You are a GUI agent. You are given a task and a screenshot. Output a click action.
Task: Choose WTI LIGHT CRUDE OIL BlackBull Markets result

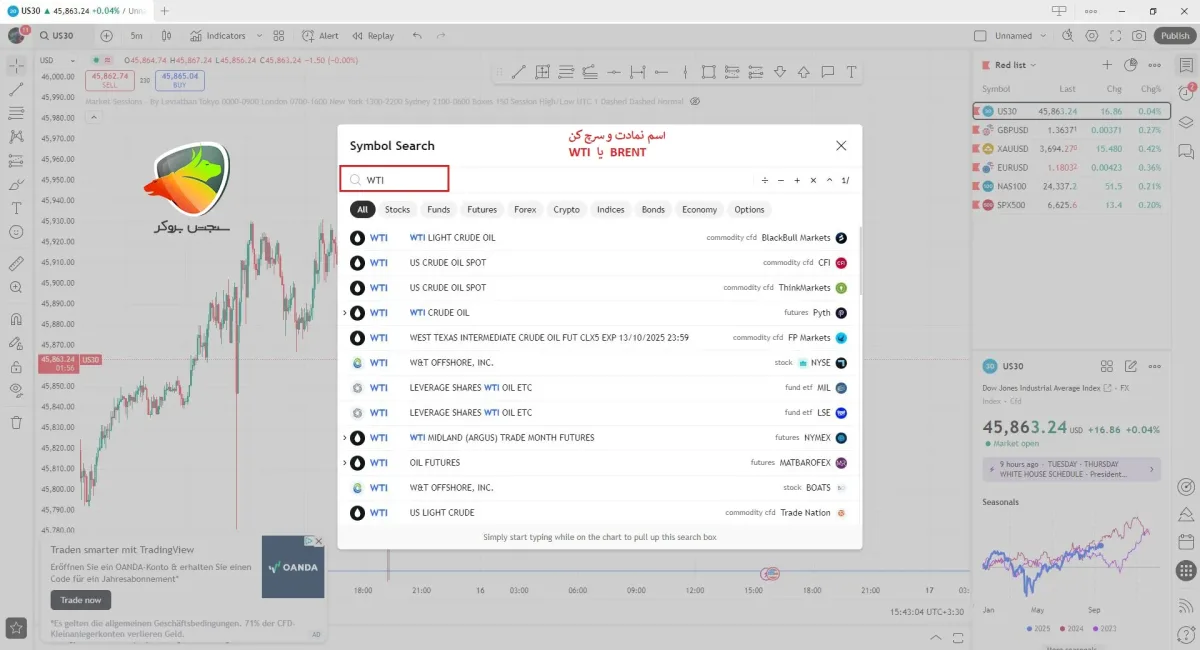tap(599, 238)
